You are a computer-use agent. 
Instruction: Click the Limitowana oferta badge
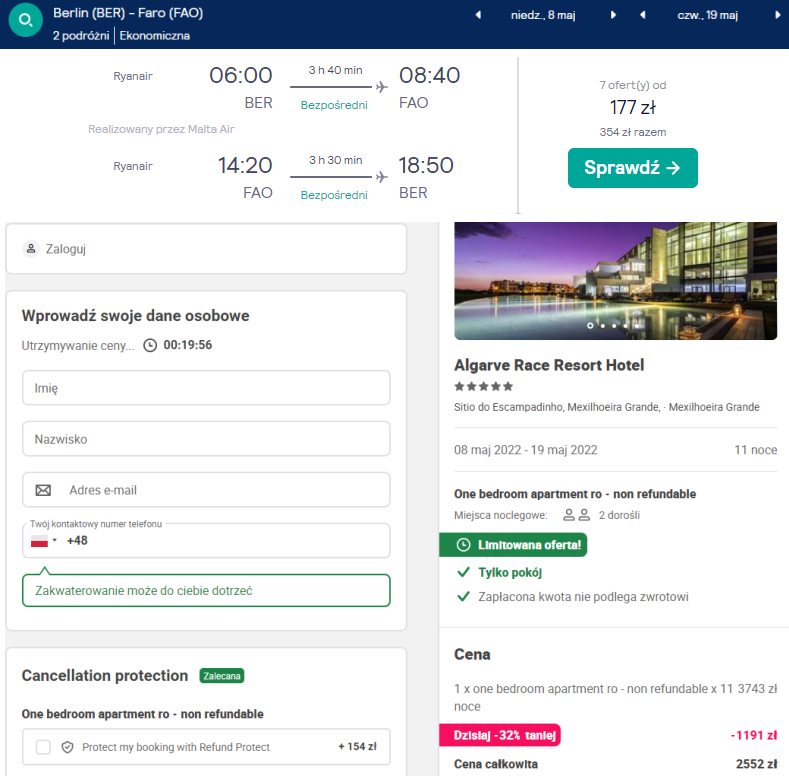tap(512, 545)
